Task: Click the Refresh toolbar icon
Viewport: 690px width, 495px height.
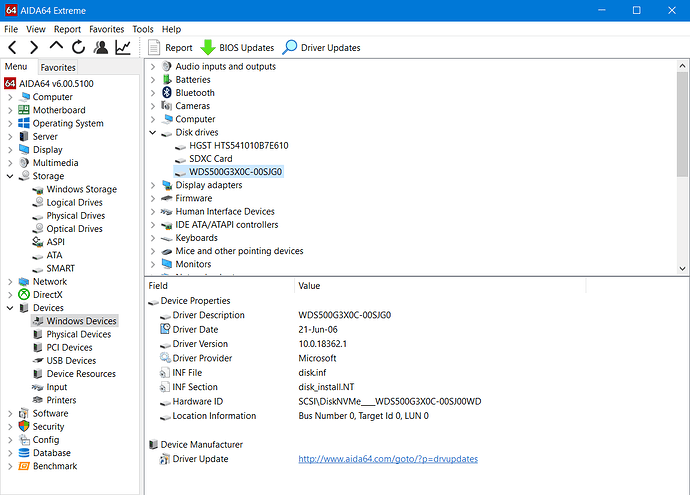Action: pos(78,47)
